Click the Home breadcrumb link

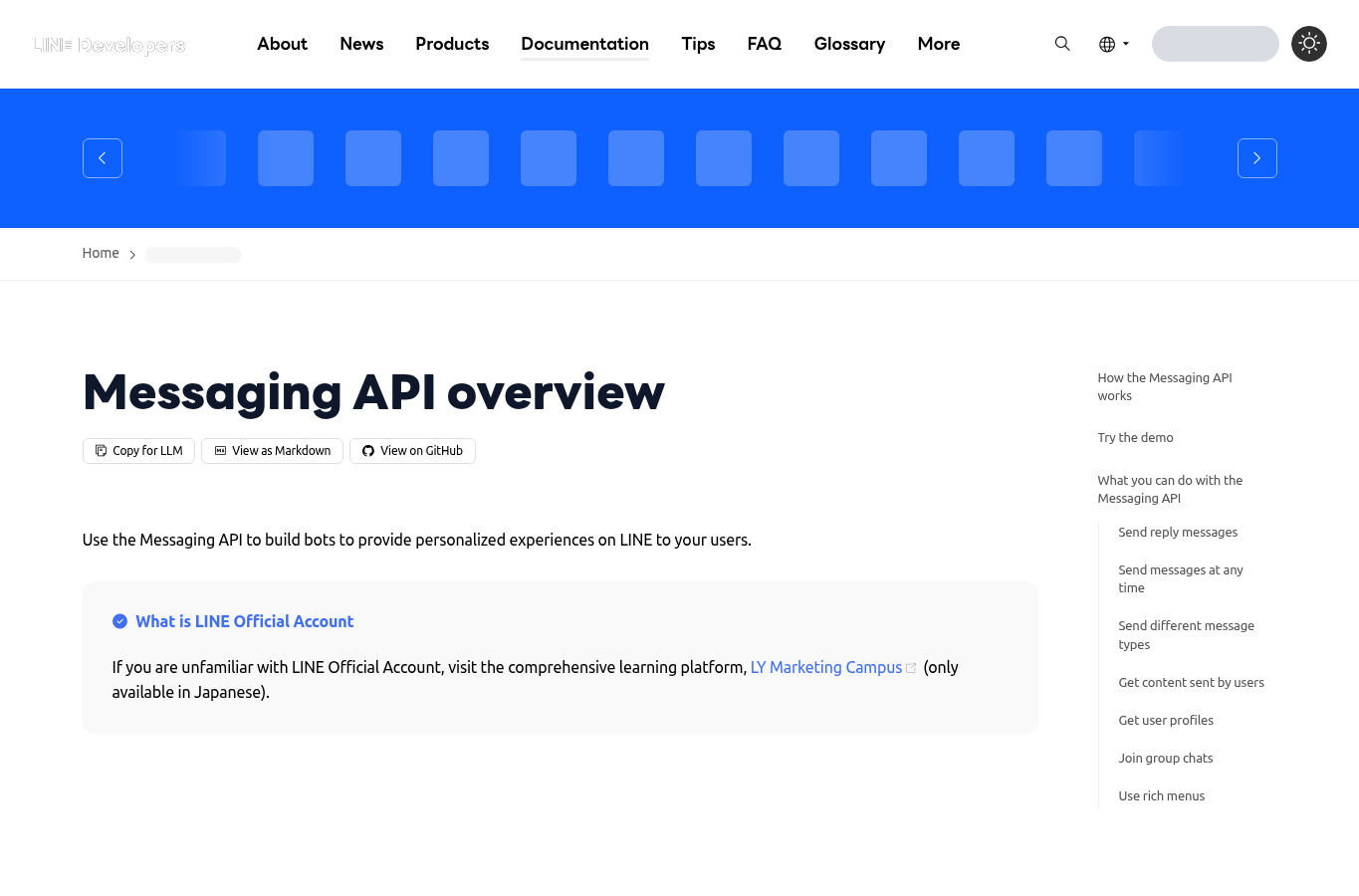pyautogui.click(x=101, y=253)
